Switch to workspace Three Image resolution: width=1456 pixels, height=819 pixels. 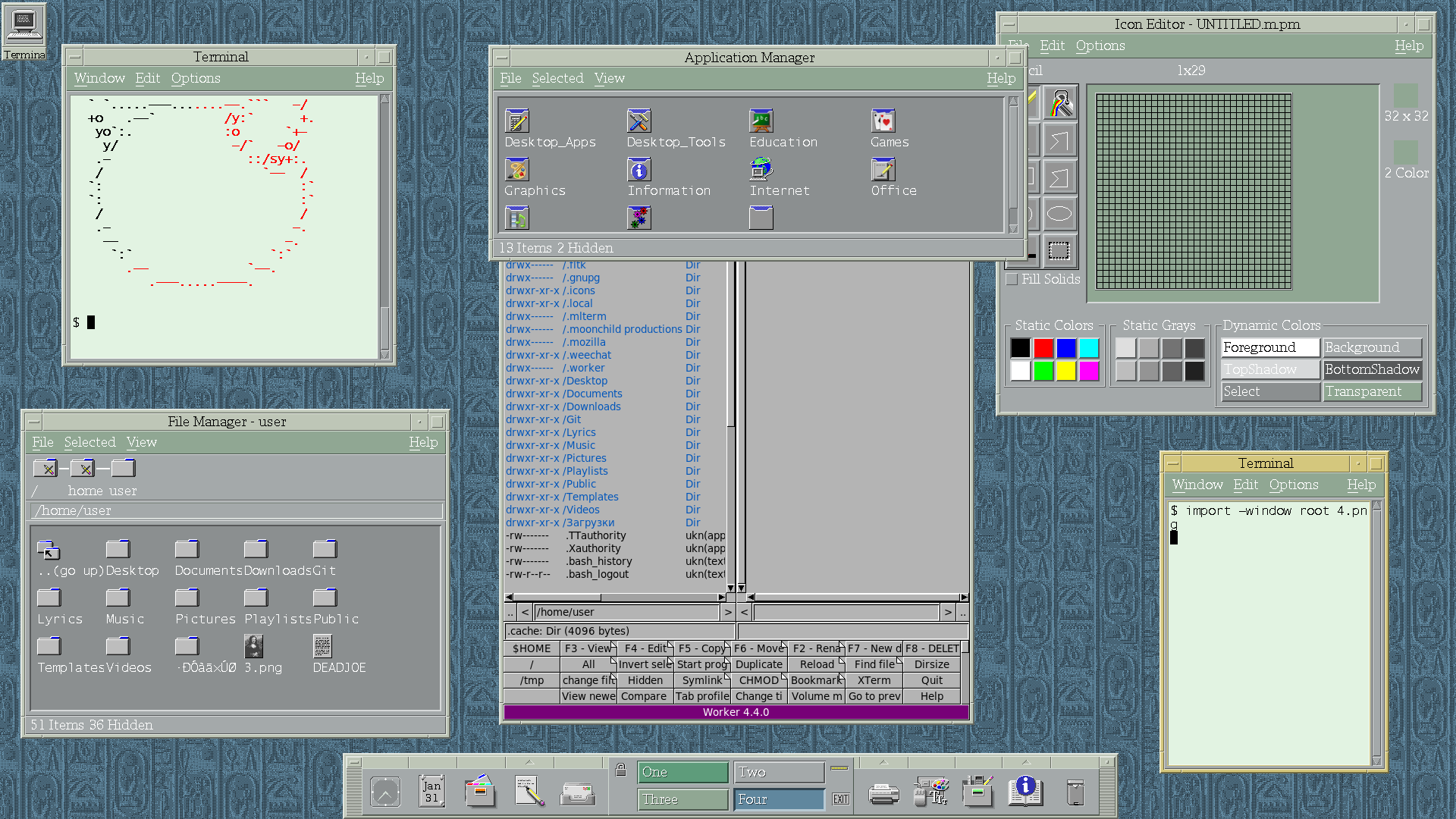tap(683, 799)
